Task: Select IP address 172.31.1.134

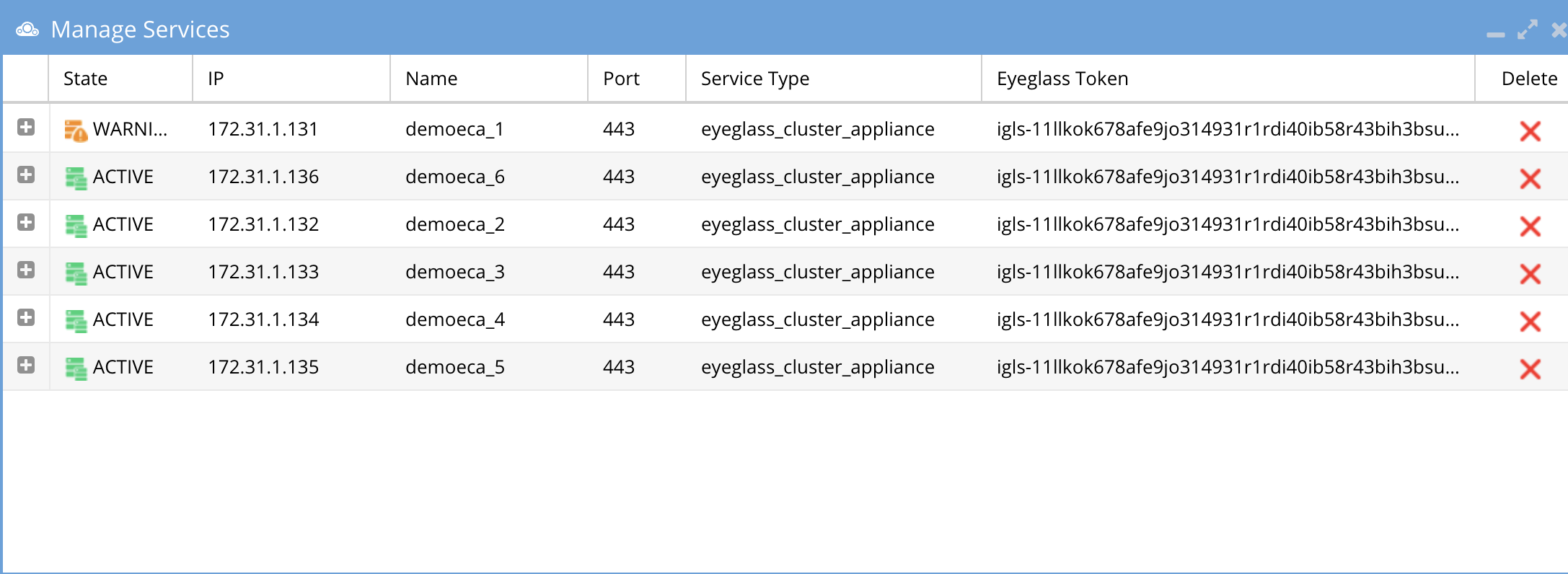Action: (x=263, y=319)
